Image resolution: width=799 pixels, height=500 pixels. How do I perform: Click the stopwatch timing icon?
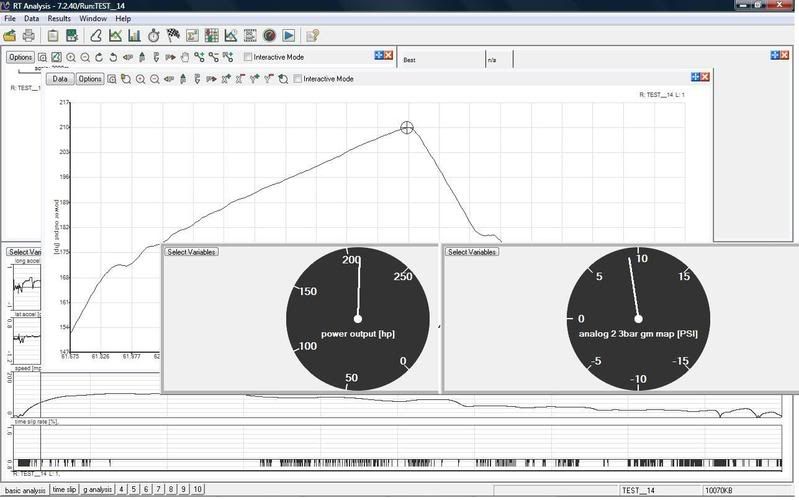[x=154, y=36]
